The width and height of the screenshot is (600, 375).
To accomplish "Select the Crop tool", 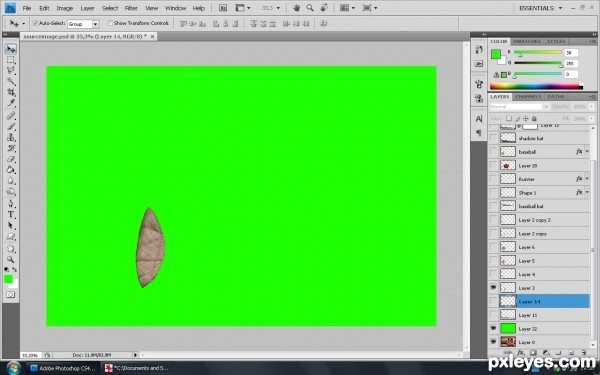I will (11, 92).
